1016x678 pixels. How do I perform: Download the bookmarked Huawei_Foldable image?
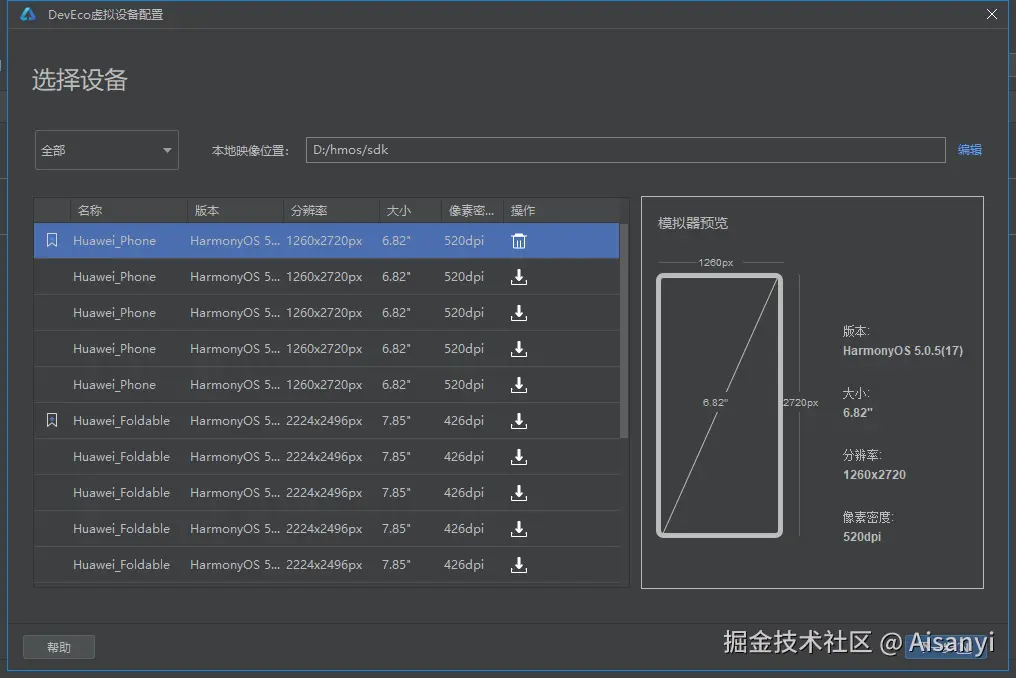[519, 421]
